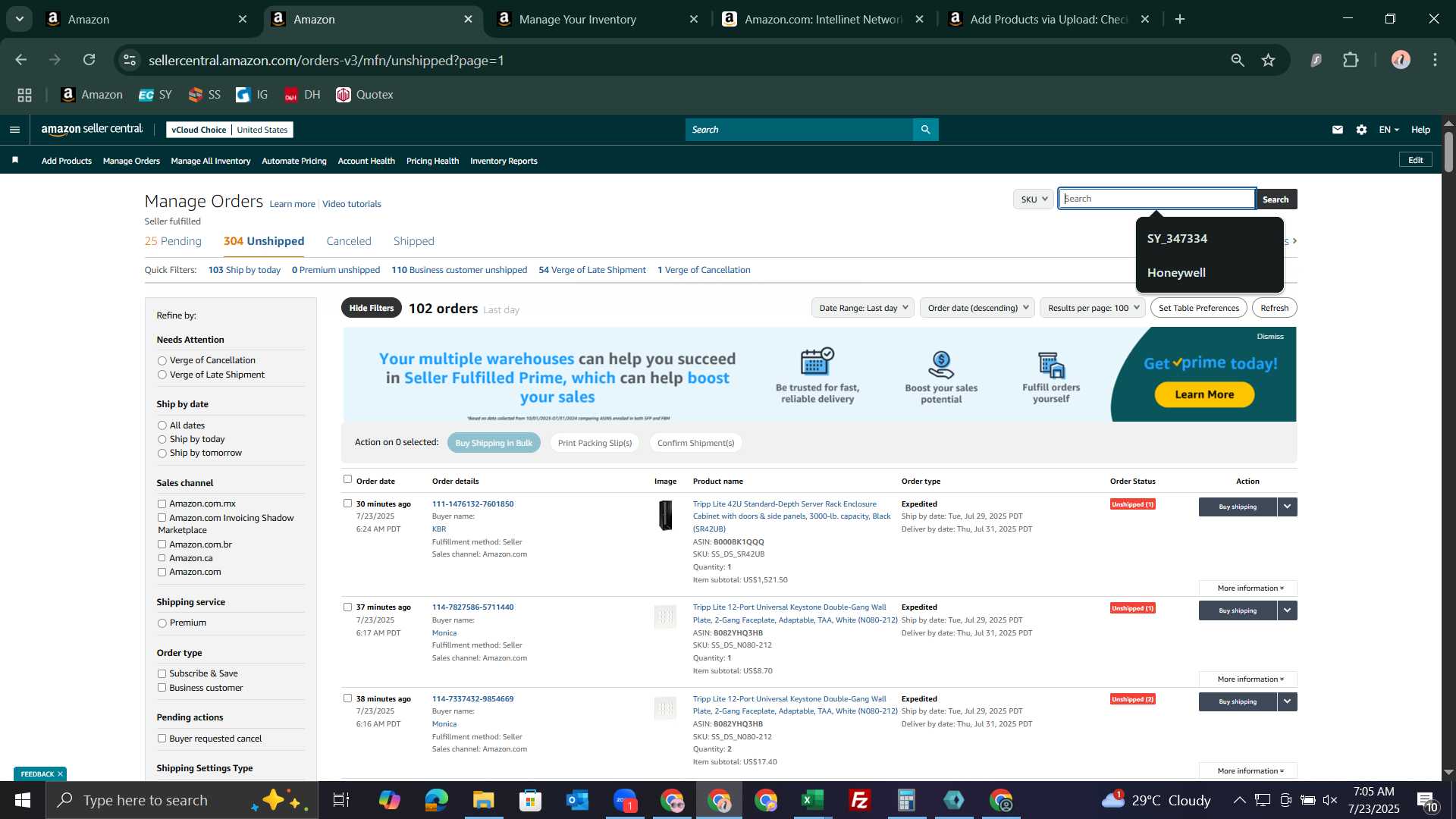Open the Tripp Lite rack enclosure product thumbnail
The height and width of the screenshot is (819, 1456).
[665, 516]
